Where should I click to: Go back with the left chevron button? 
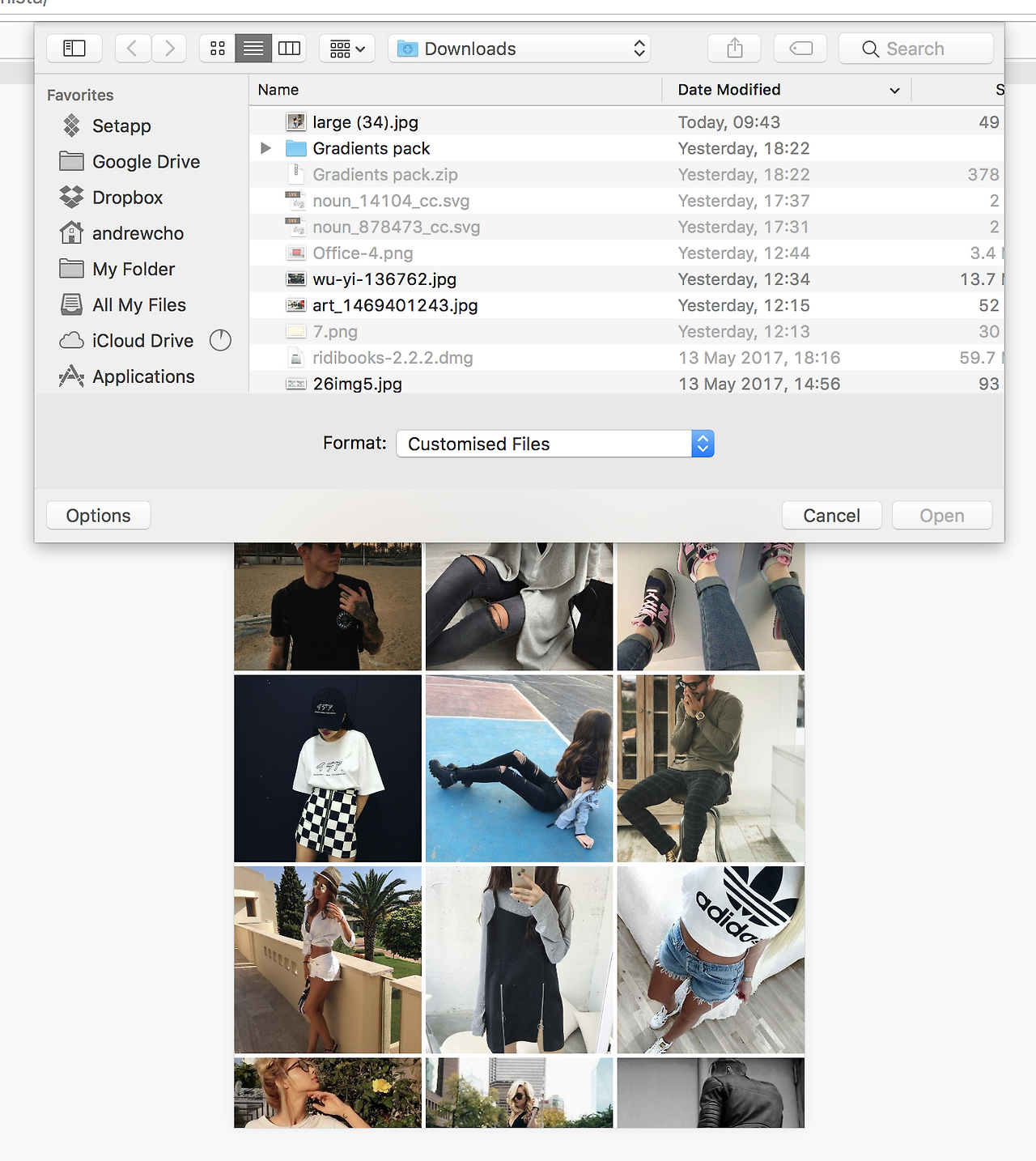tap(133, 49)
